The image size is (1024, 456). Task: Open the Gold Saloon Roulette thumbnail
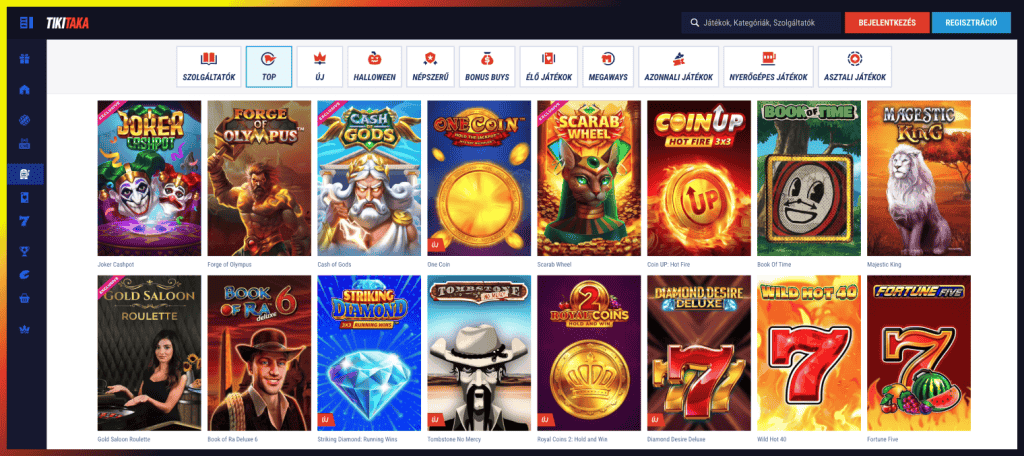click(x=150, y=353)
